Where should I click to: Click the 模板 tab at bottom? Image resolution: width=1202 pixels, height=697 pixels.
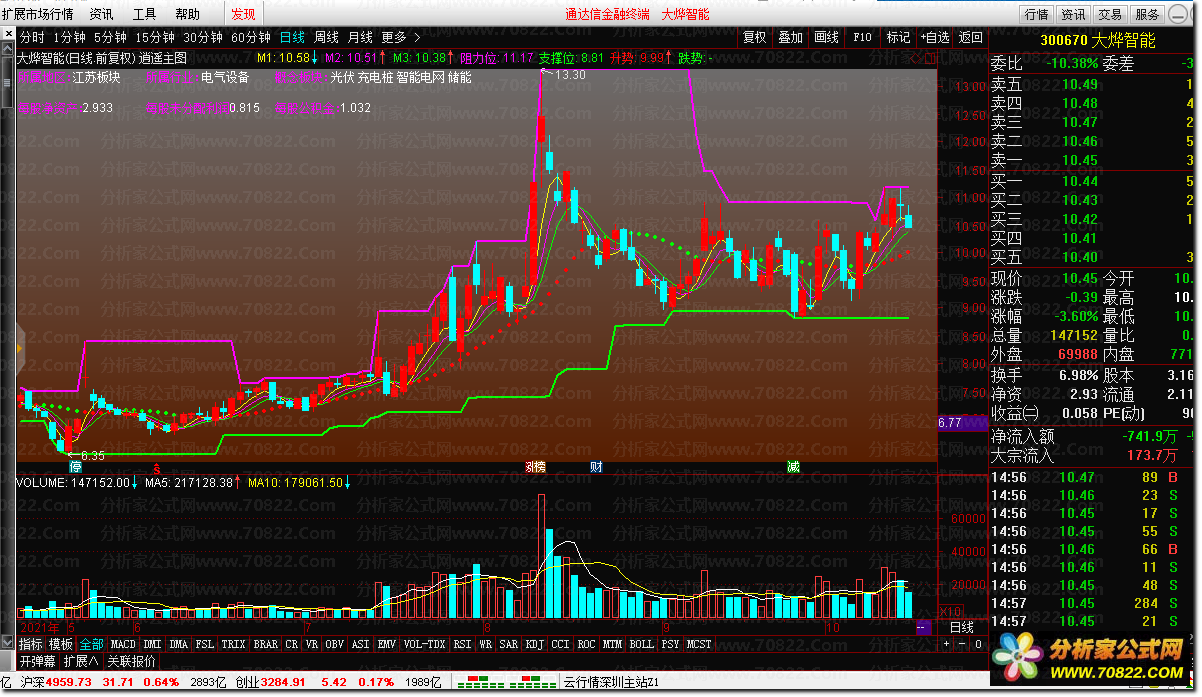pos(61,644)
